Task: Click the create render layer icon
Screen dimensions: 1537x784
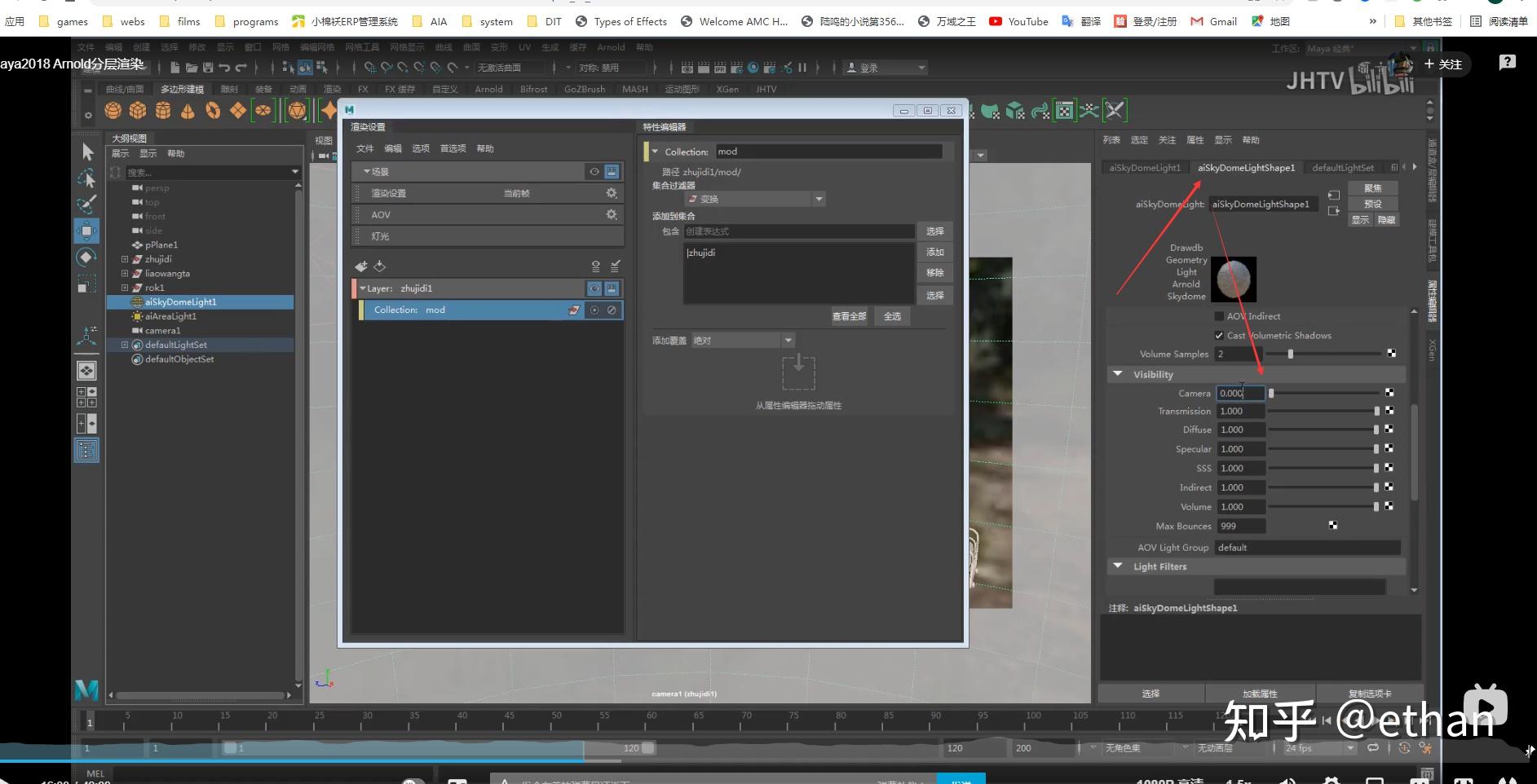Action: (361, 266)
